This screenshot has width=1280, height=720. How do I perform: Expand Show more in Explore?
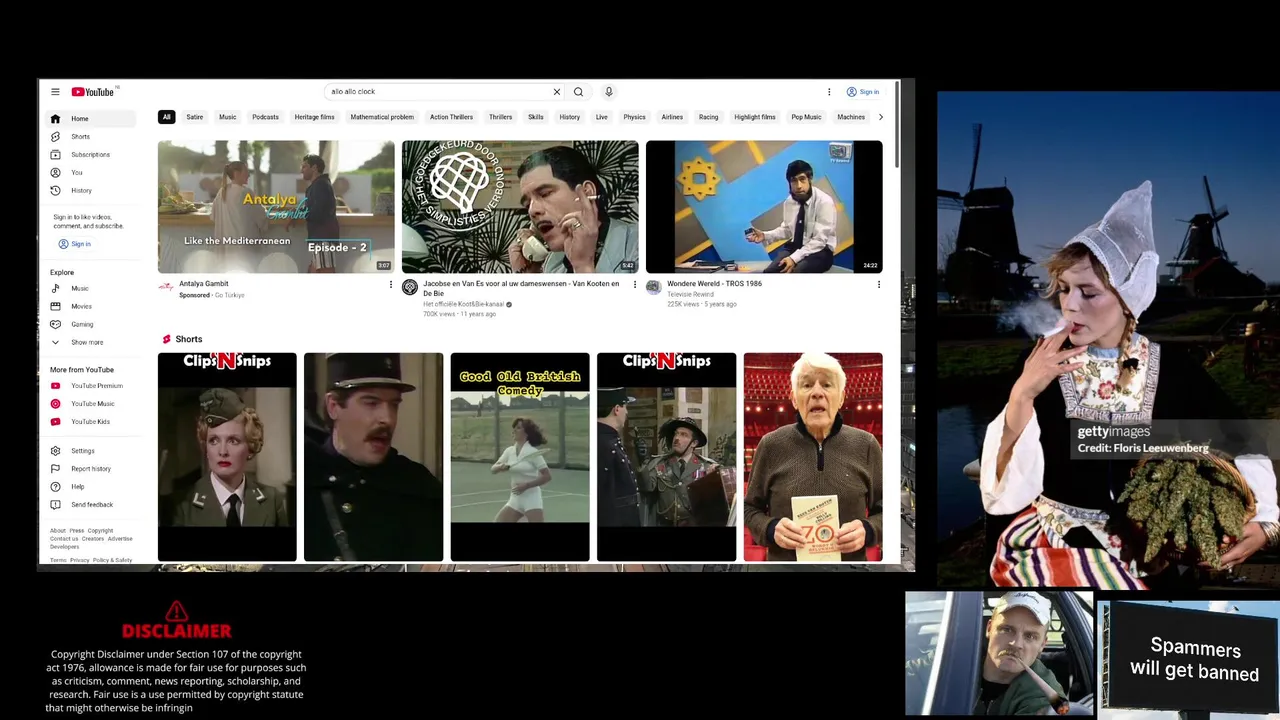pos(92,343)
